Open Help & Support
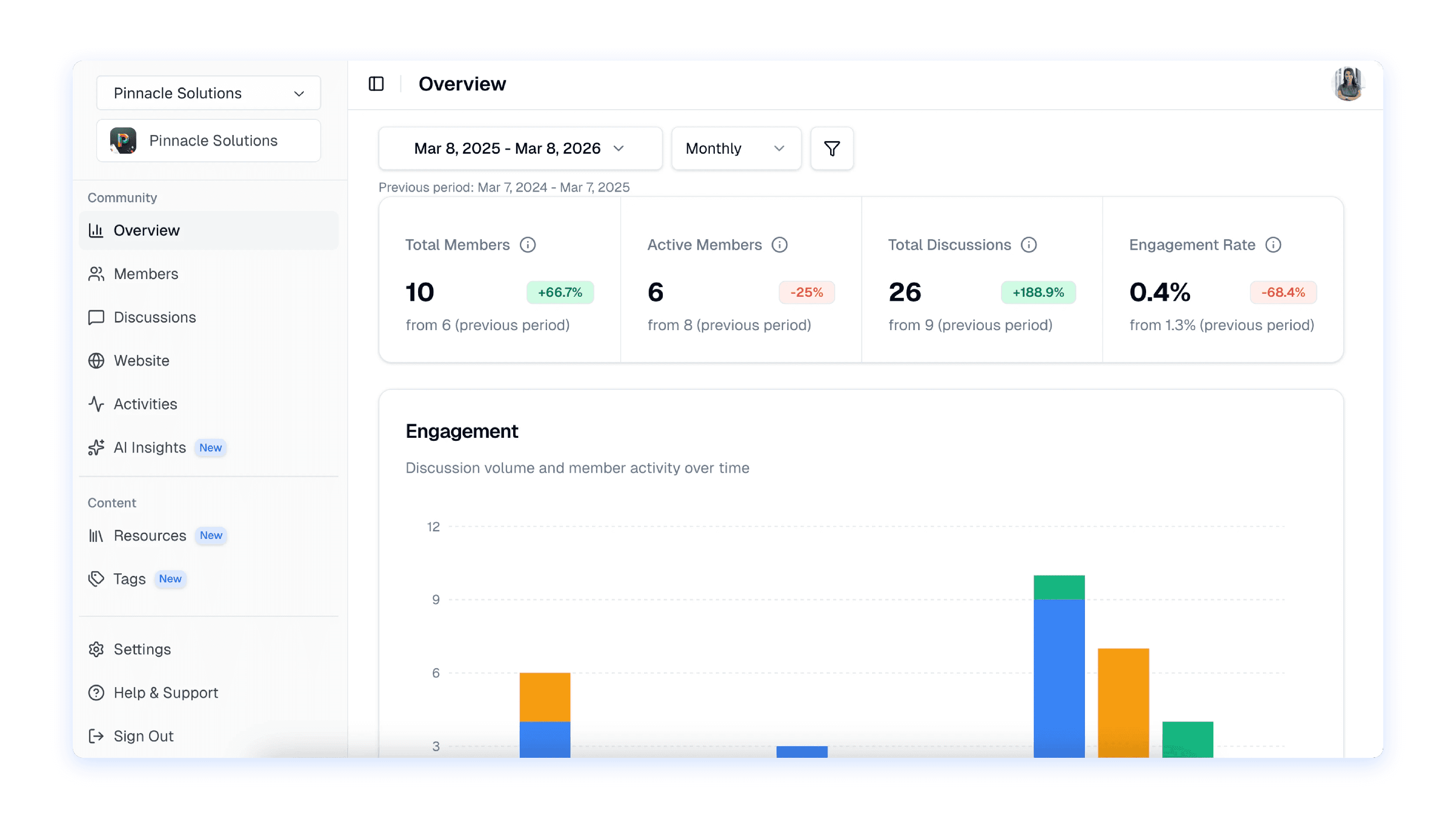 166,693
